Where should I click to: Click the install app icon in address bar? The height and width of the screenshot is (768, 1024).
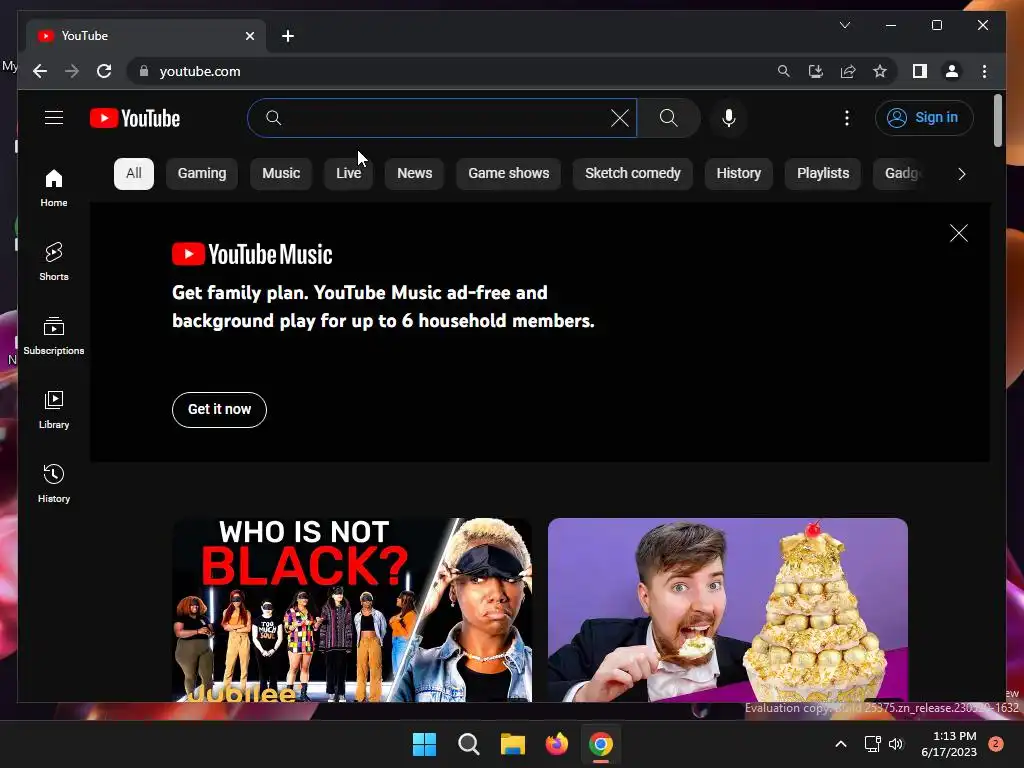point(816,71)
